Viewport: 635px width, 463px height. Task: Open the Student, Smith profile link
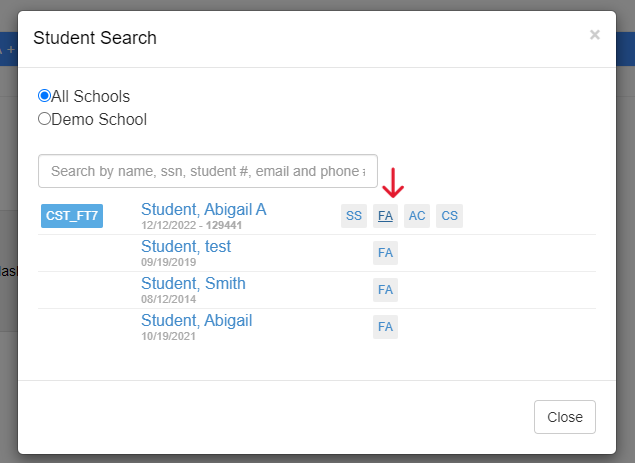[x=193, y=283]
